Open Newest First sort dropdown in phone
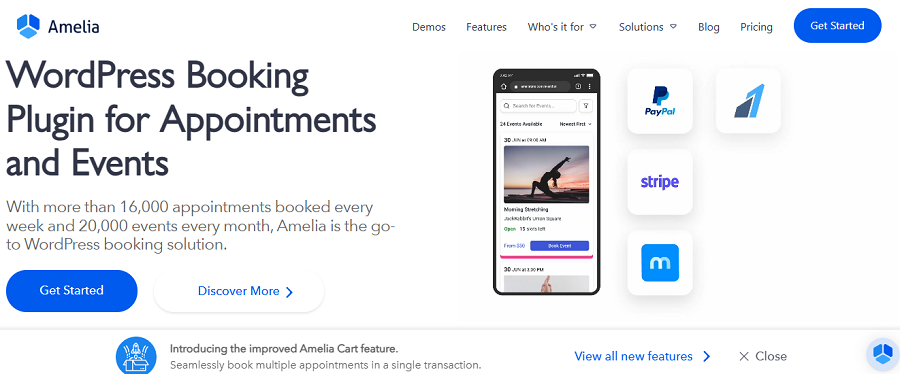 click(576, 124)
